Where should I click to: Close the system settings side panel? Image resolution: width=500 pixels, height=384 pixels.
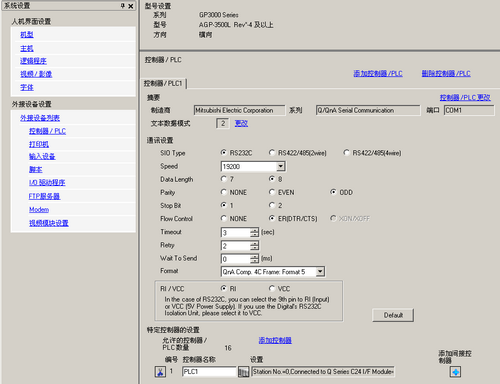(x=131, y=6)
